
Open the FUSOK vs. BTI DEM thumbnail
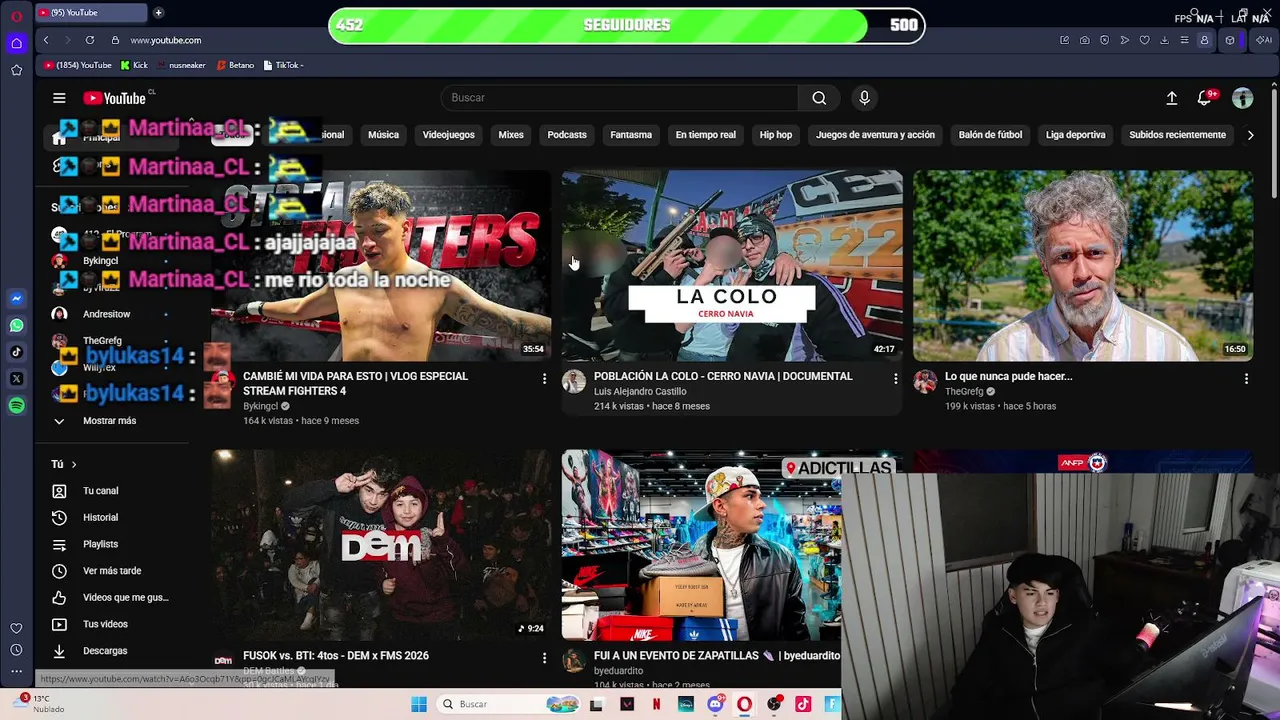pos(381,545)
